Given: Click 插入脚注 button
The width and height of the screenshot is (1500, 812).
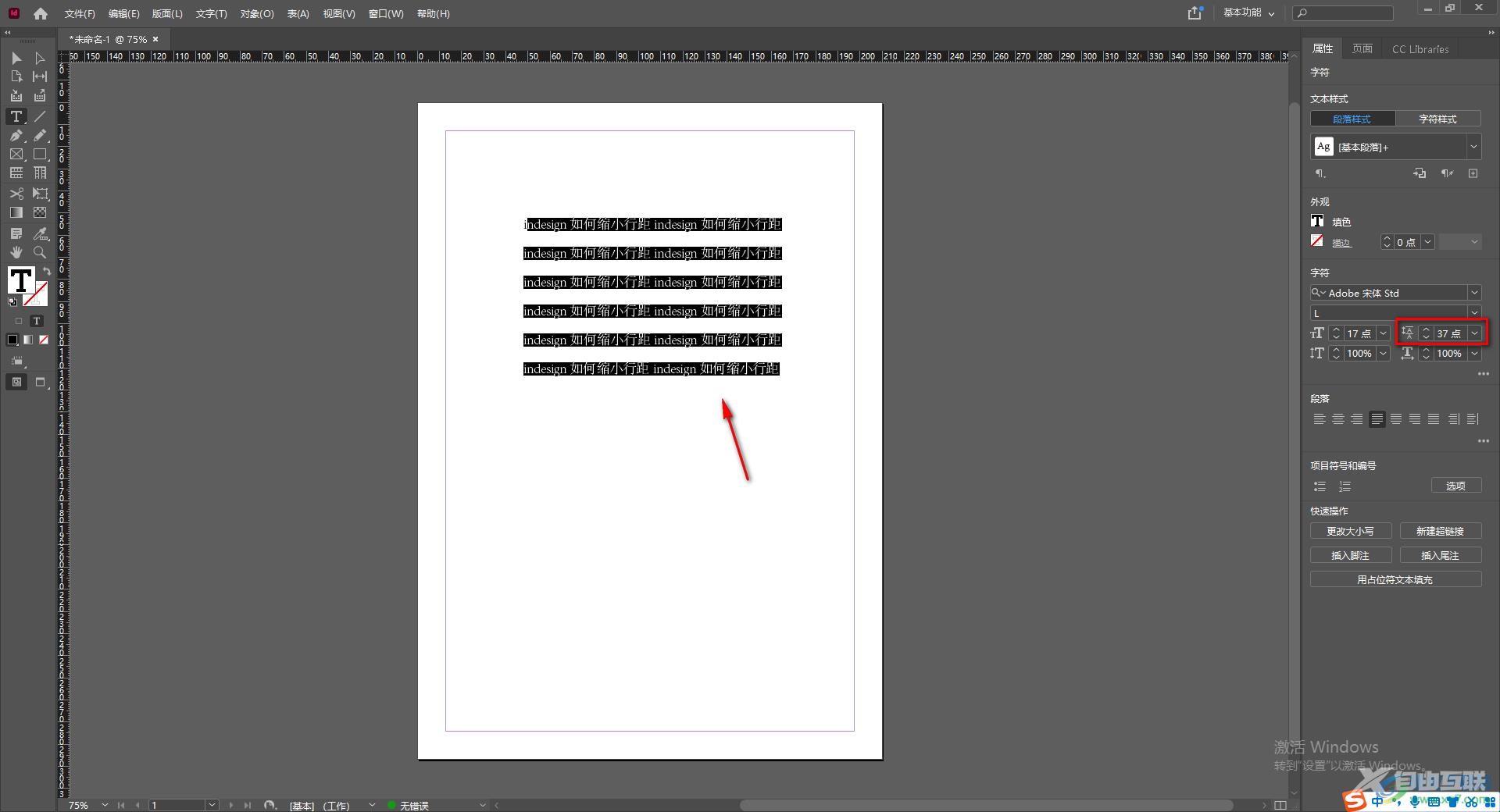Looking at the screenshot, I should tap(1350, 555).
